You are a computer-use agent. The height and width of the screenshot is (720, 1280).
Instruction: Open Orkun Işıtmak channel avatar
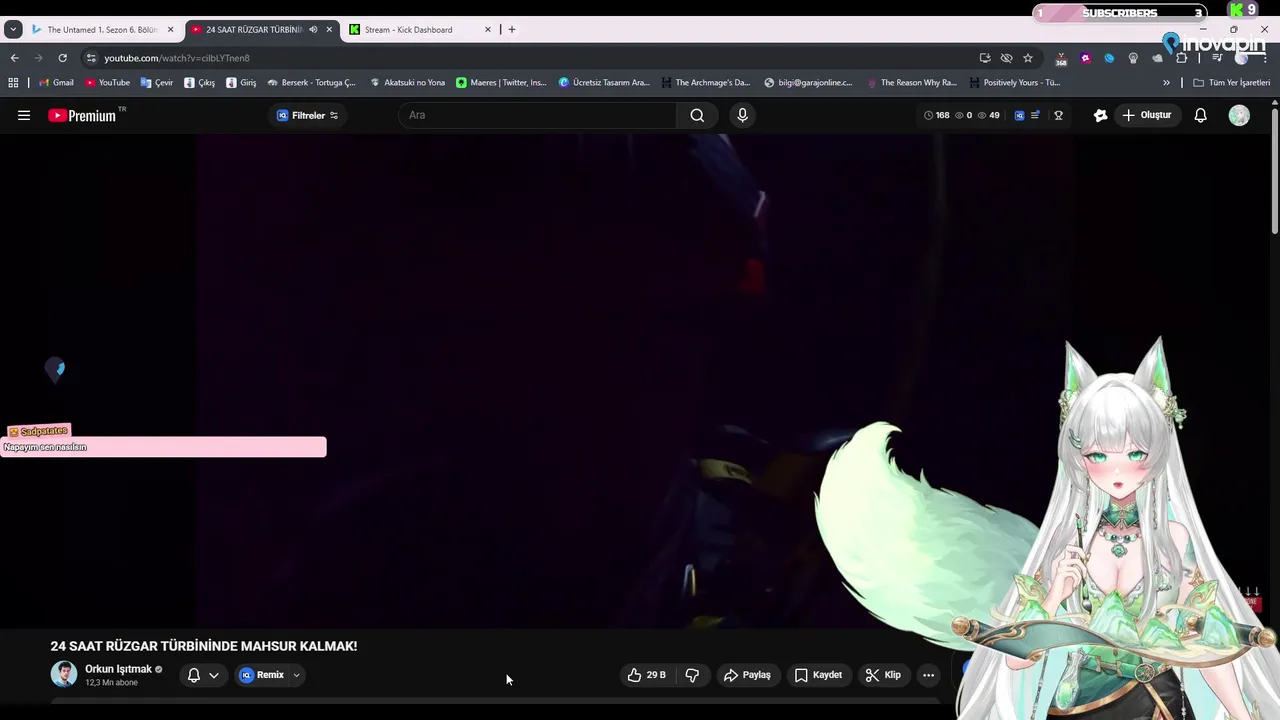tap(64, 675)
